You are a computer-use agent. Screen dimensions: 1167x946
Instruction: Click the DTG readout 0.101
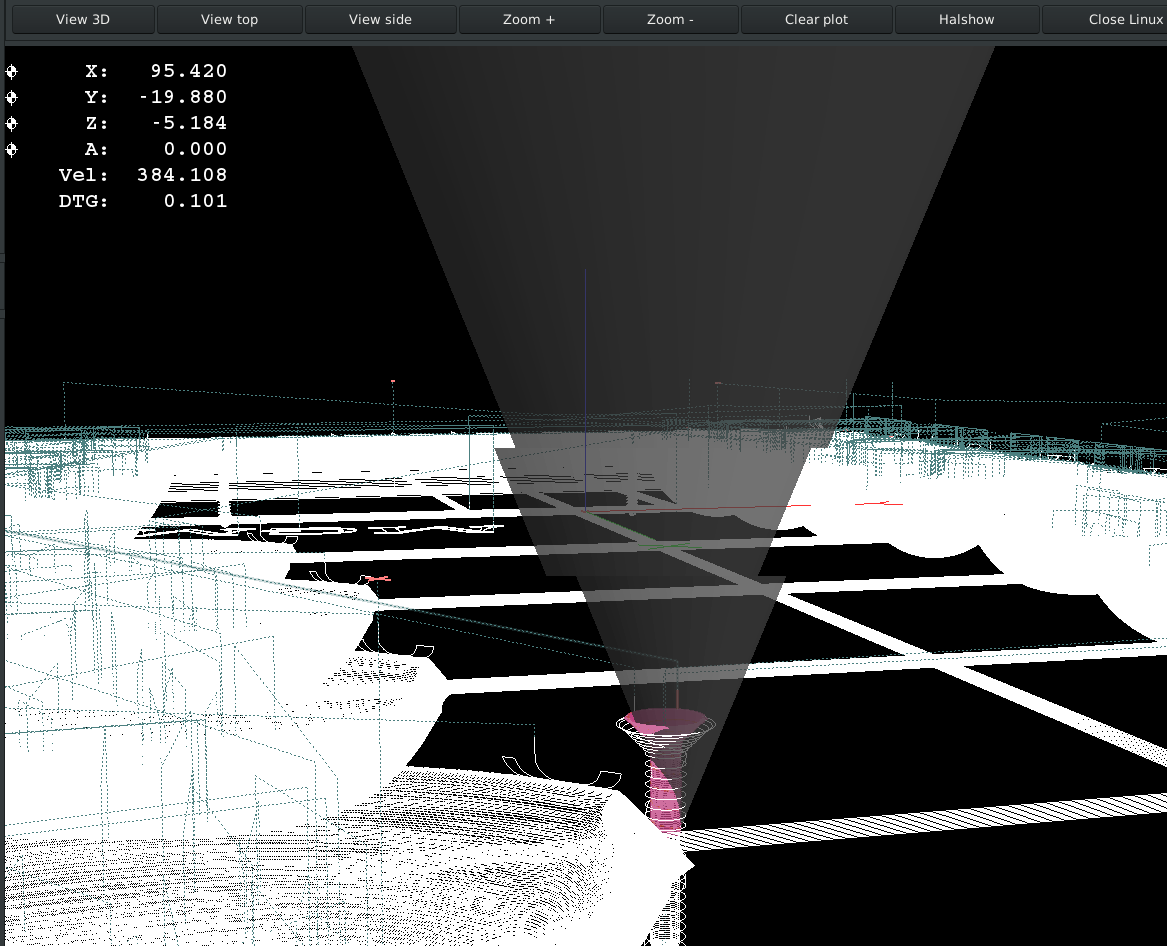[195, 201]
